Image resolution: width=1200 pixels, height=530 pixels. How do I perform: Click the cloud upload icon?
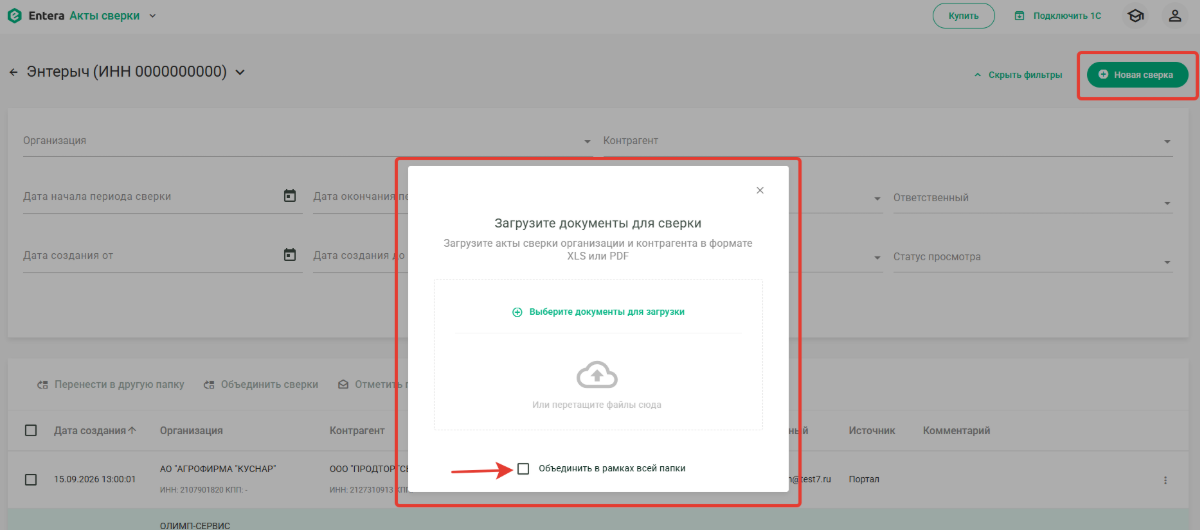[597, 375]
